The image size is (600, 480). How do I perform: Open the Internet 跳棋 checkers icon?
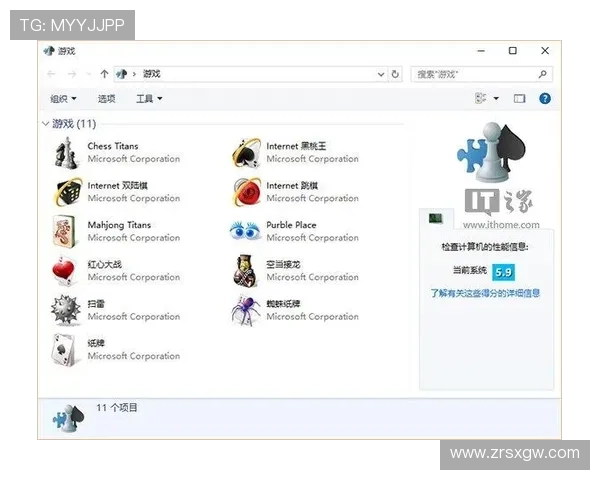coord(246,192)
